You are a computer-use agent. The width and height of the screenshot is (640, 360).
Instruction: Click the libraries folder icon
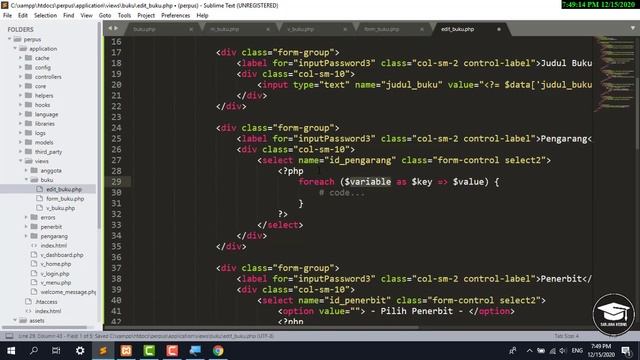coord(29,124)
